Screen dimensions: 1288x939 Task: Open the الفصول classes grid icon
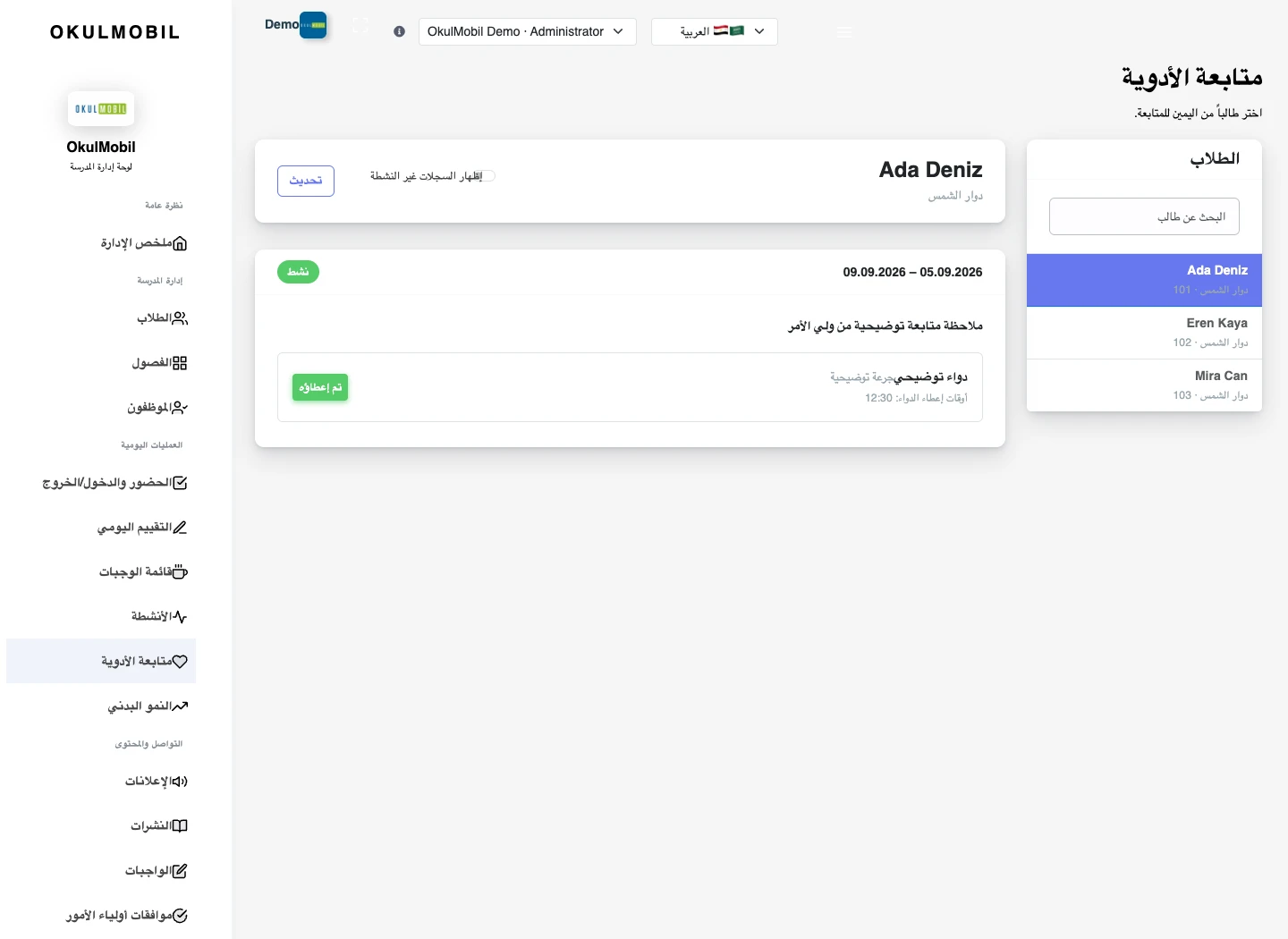click(x=180, y=363)
